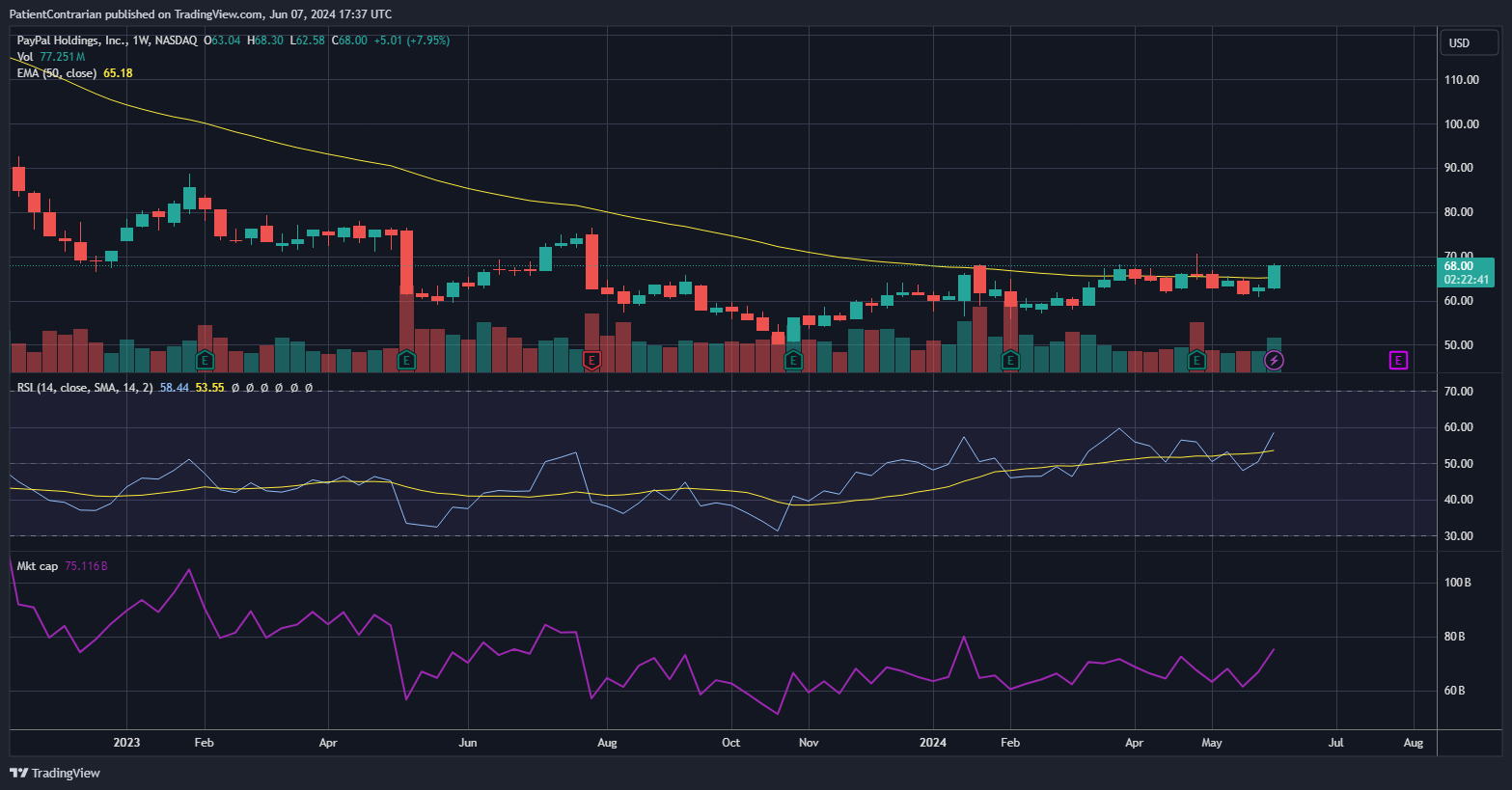
Task: Click the earnings E marker at November 2023
Action: [793, 361]
